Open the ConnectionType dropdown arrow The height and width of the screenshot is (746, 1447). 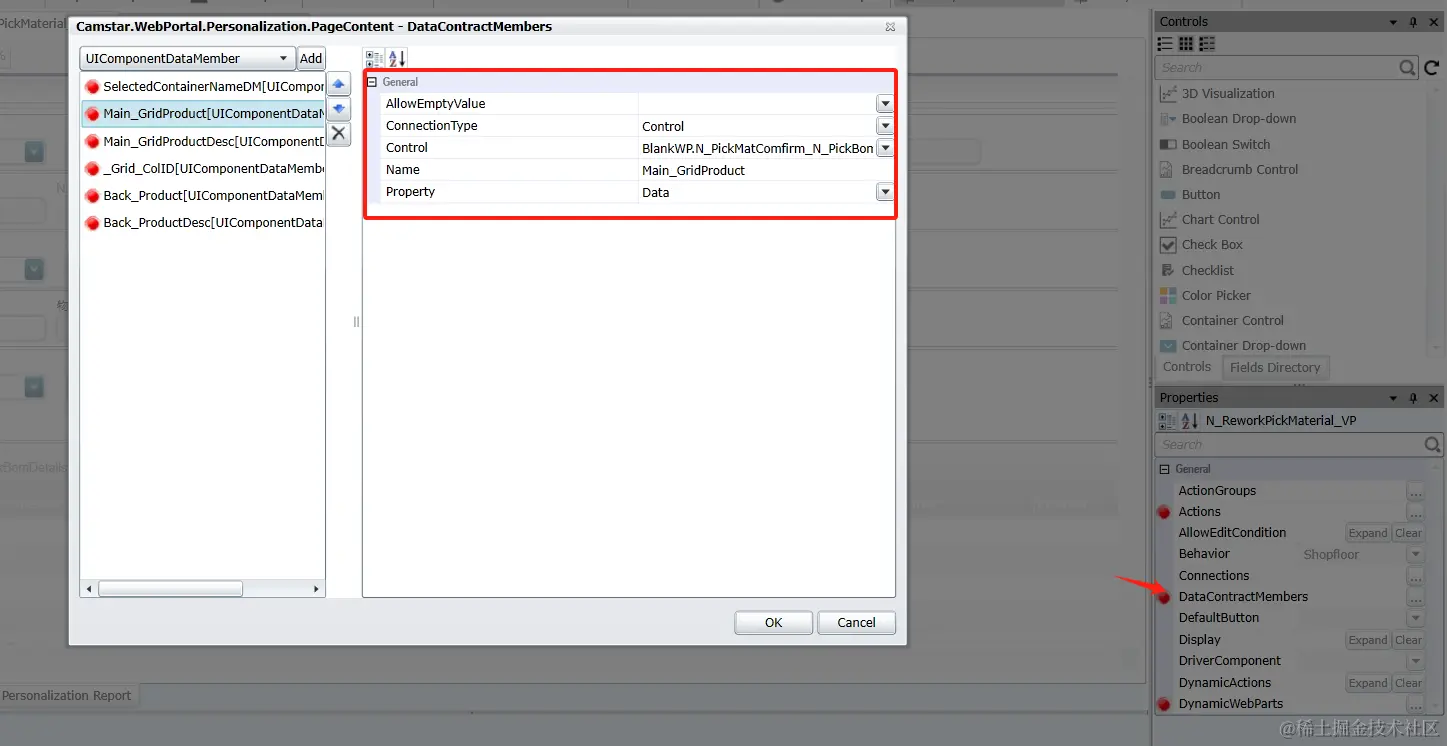pos(884,126)
